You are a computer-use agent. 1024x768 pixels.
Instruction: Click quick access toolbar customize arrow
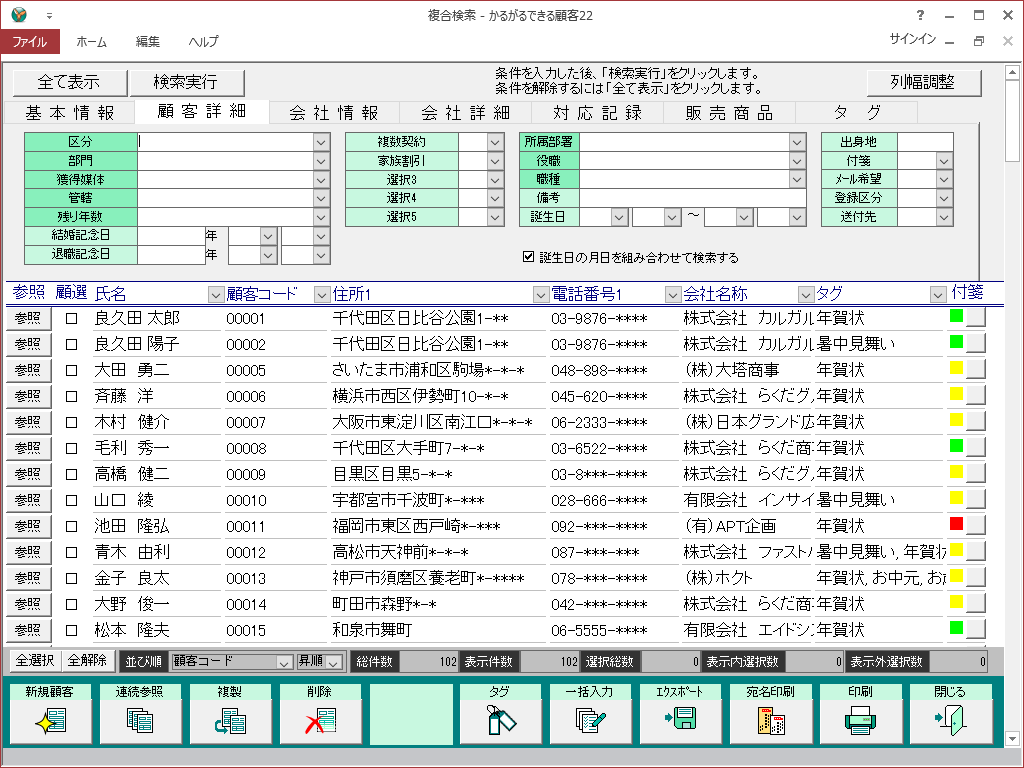[50, 16]
